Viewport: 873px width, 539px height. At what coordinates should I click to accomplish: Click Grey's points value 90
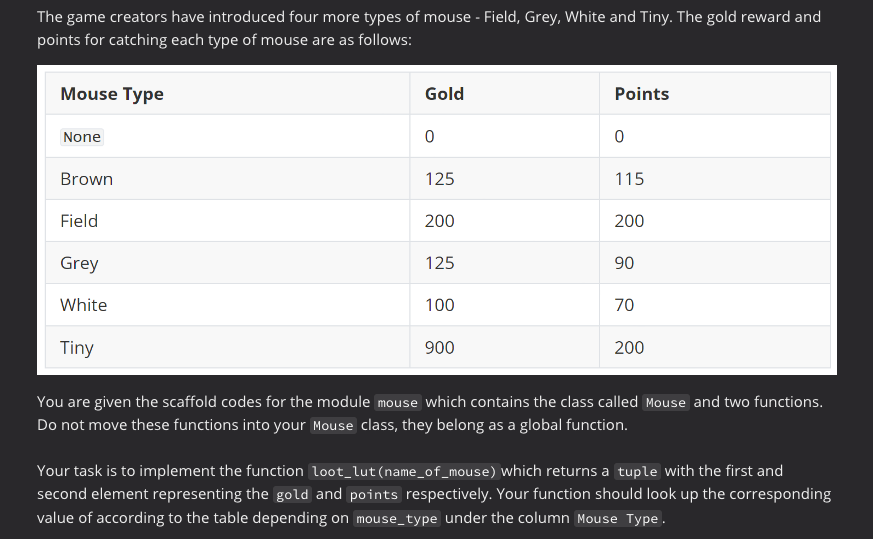point(624,263)
